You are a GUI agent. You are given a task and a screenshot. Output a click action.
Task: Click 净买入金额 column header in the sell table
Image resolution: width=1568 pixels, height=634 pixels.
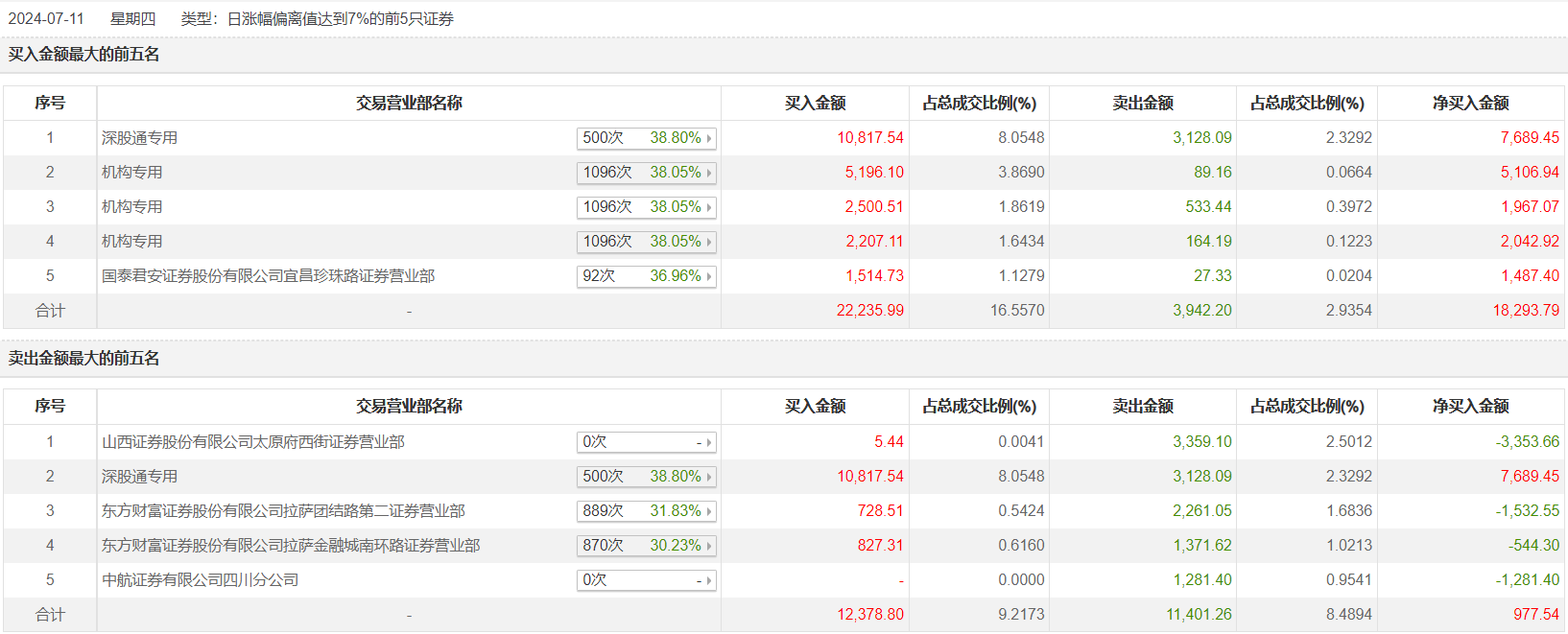pyautogui.click(x=1470, y=407)
